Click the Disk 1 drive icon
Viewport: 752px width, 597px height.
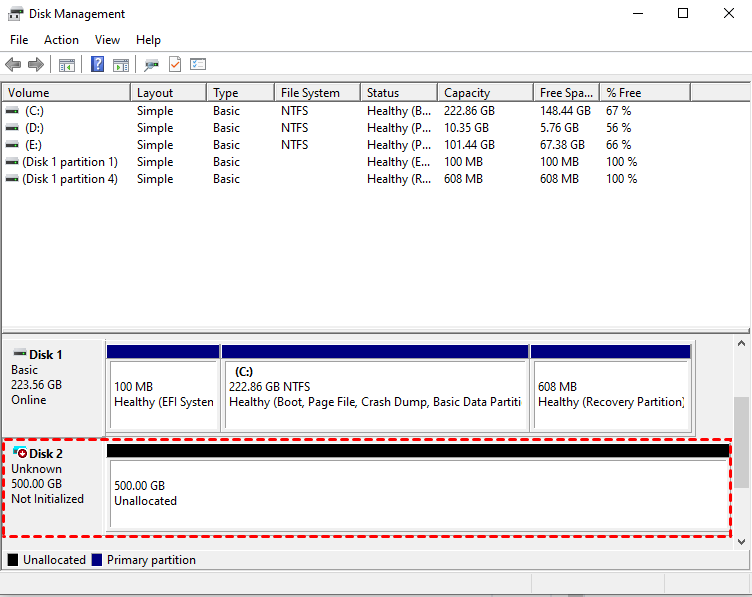click(20, 353)
